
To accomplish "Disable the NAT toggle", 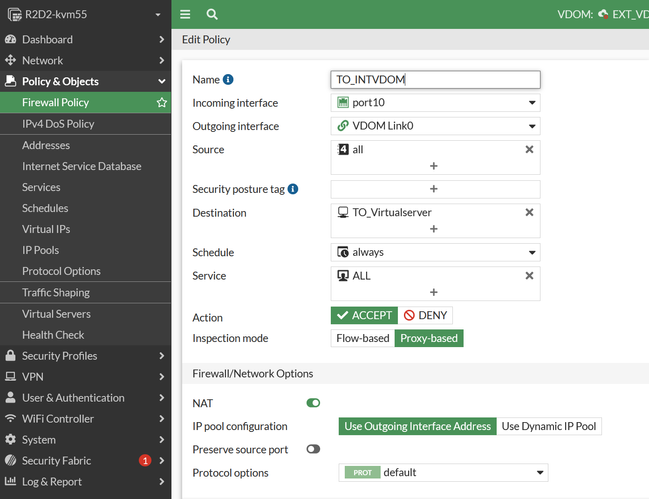I will [x=313, y=403].
